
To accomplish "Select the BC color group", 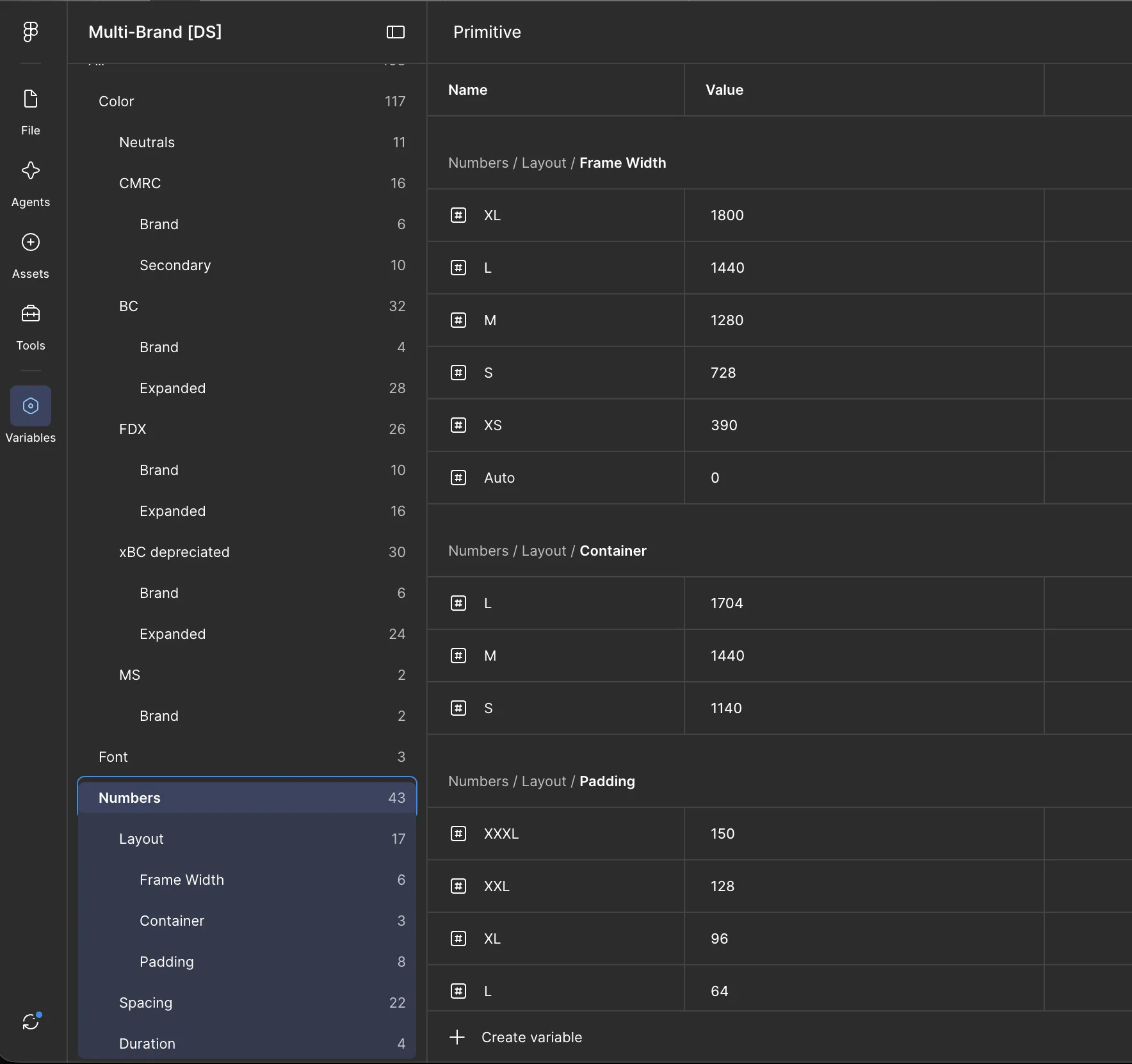I will 247,306.
